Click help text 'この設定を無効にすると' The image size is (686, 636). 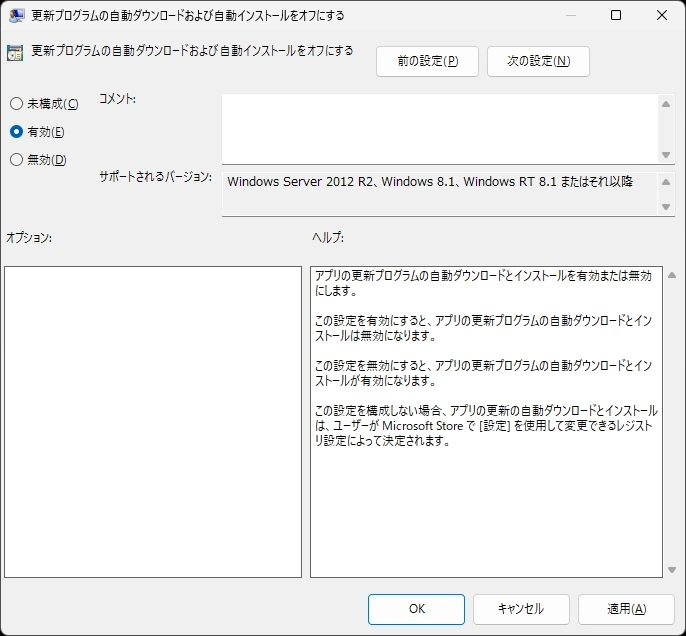pos(370,365)
